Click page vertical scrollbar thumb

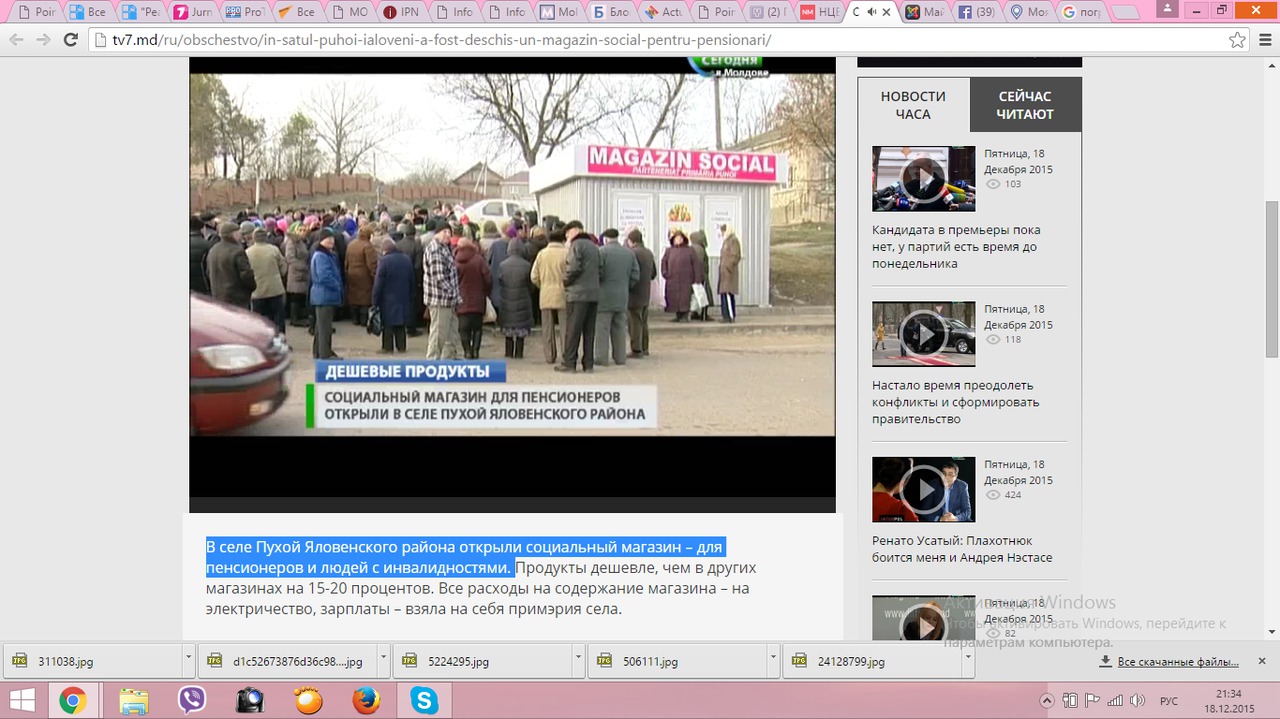coord(1272,278)
